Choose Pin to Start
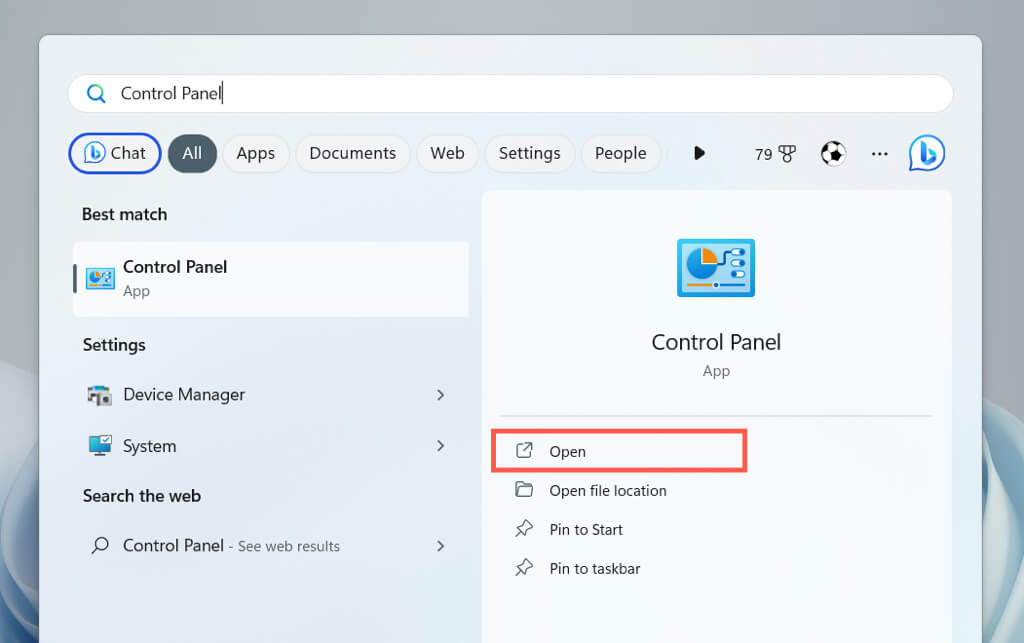 coord(586,529)
